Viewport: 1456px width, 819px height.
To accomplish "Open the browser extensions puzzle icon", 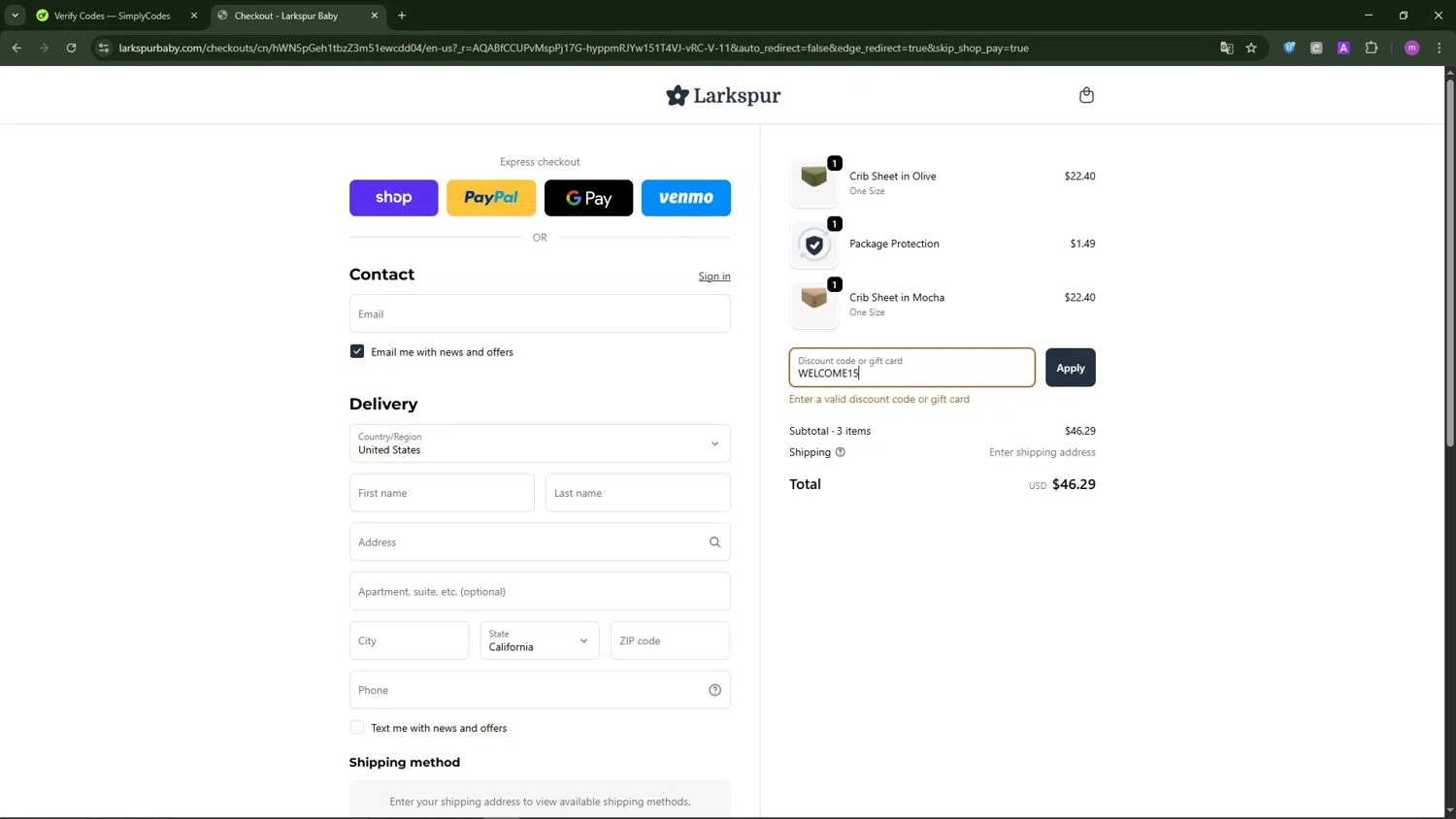I will click(x=1371, y=48).
